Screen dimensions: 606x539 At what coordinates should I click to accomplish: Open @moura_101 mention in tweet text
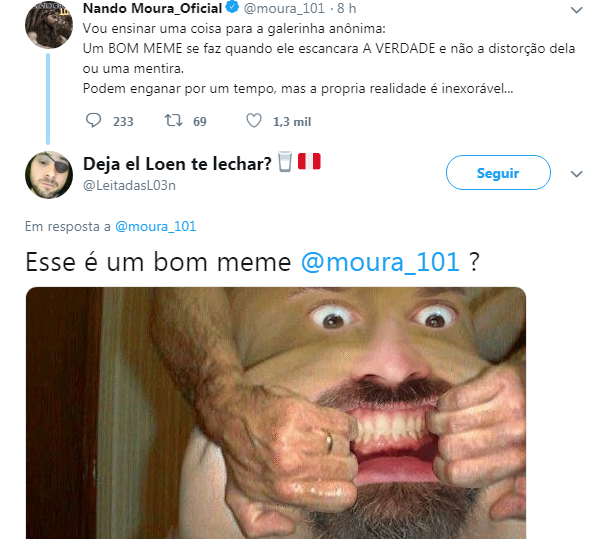coord(380,262)
